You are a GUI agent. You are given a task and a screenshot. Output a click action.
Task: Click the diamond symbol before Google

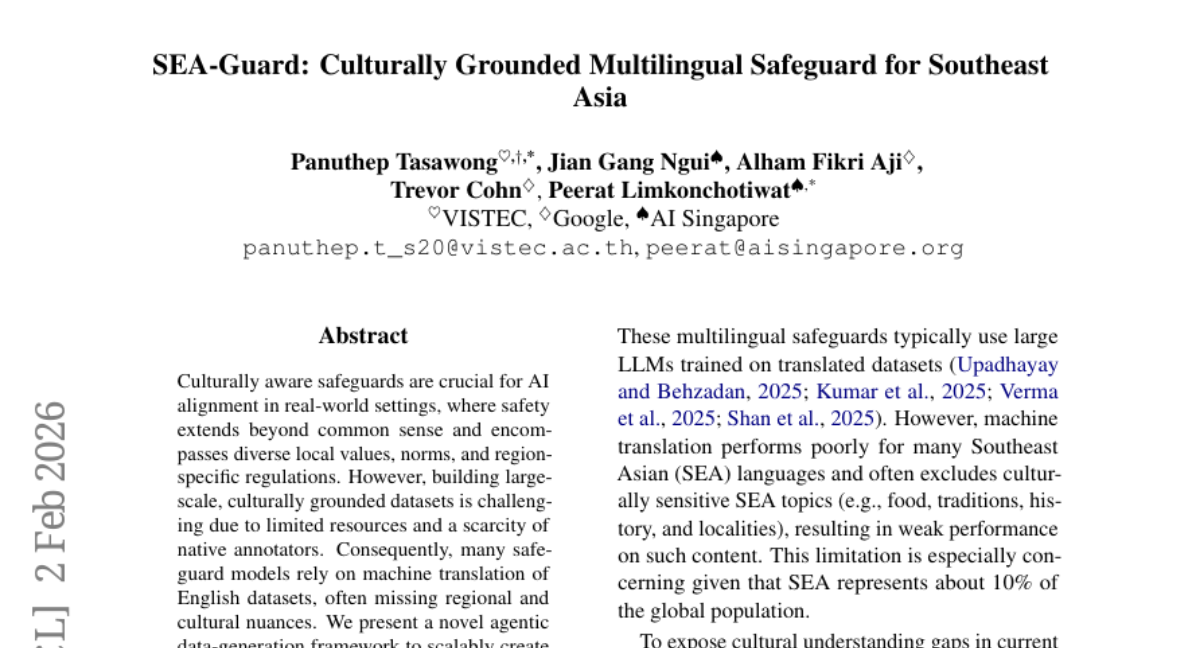(545, 213)
